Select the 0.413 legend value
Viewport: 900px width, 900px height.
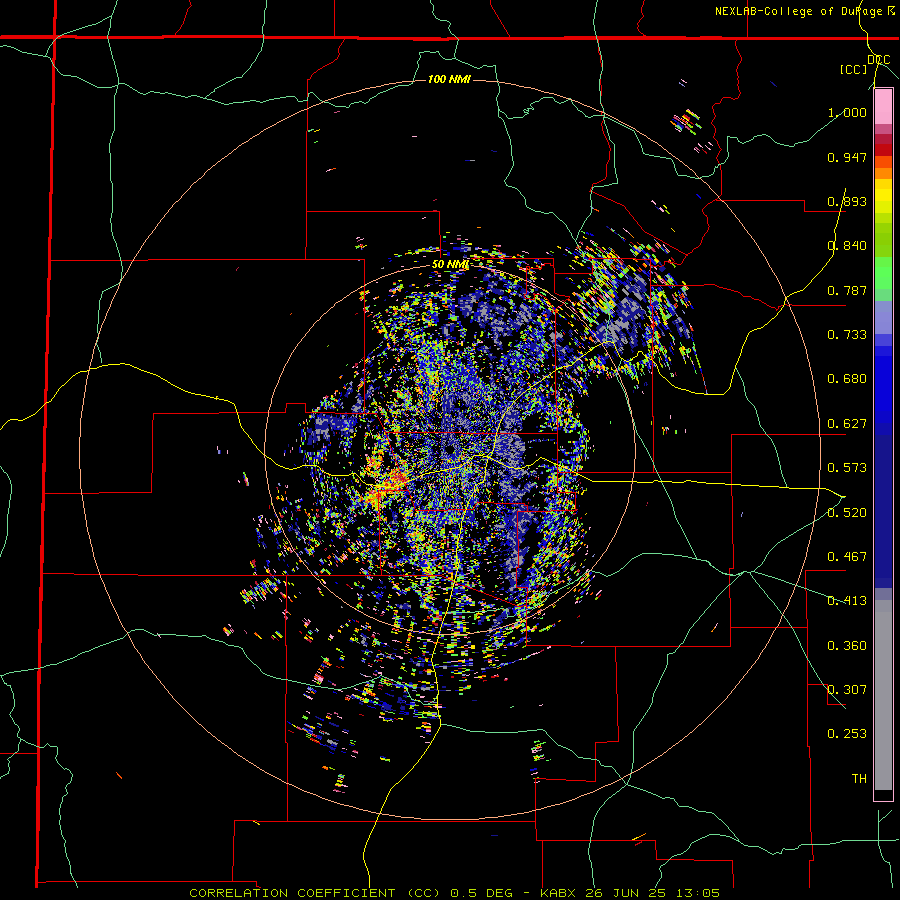(x=847, y=601)
